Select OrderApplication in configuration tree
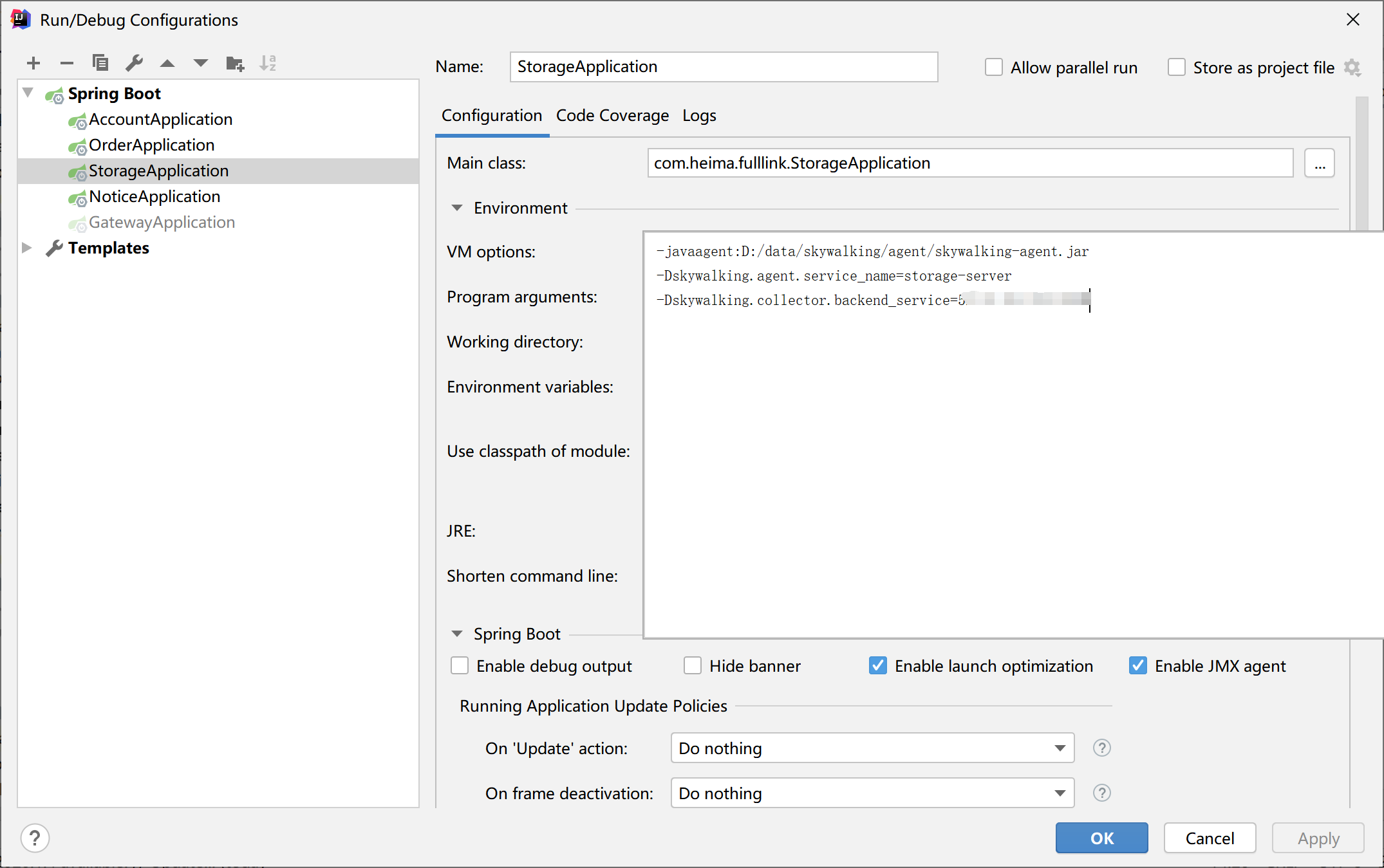The width and height of the screenshot is (1384, 868). (152, 145)
